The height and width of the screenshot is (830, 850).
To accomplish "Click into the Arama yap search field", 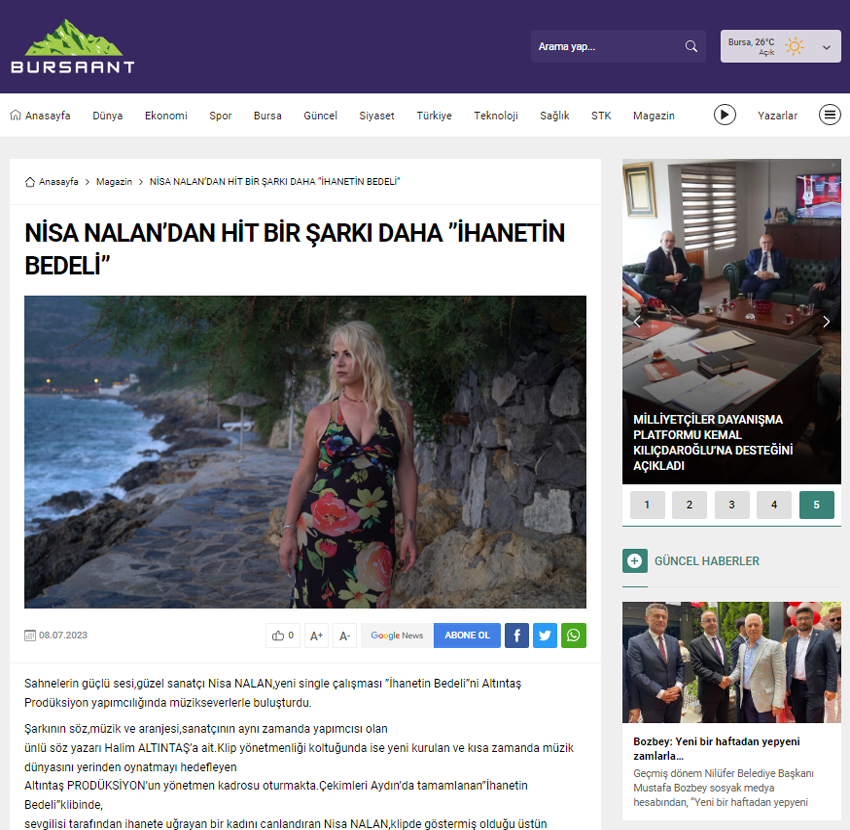I will click(x=607, y=46).
